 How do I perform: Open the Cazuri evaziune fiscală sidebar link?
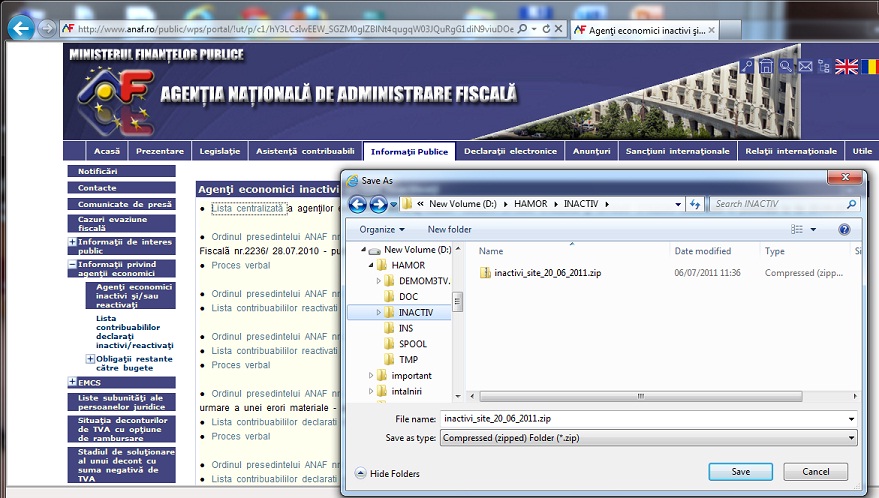(122, 224)
